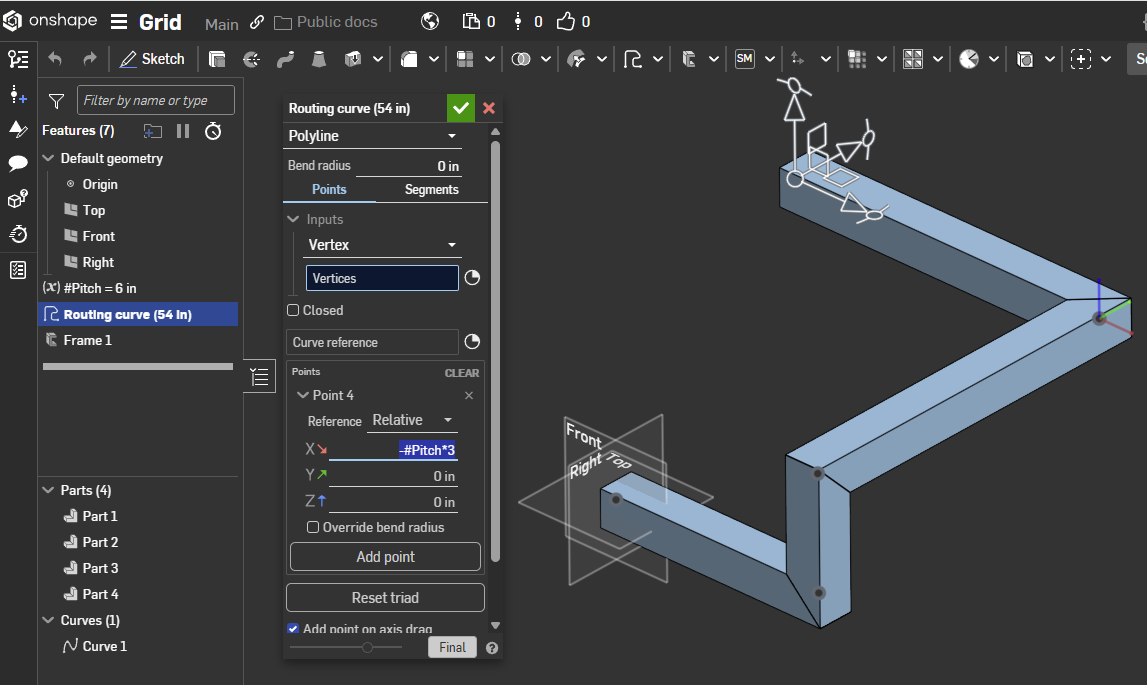Click the Add point button

pyautogui.click(x=385, y=557)
